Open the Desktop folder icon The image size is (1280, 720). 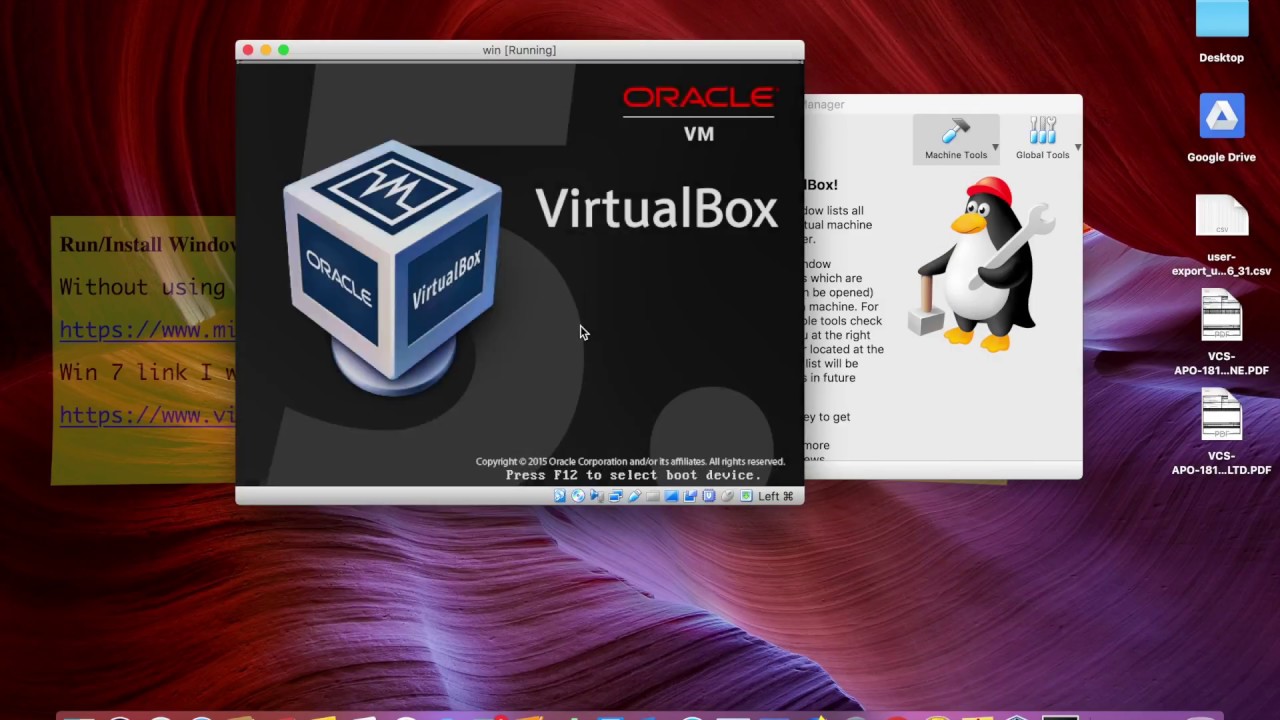click(1222, 20)
